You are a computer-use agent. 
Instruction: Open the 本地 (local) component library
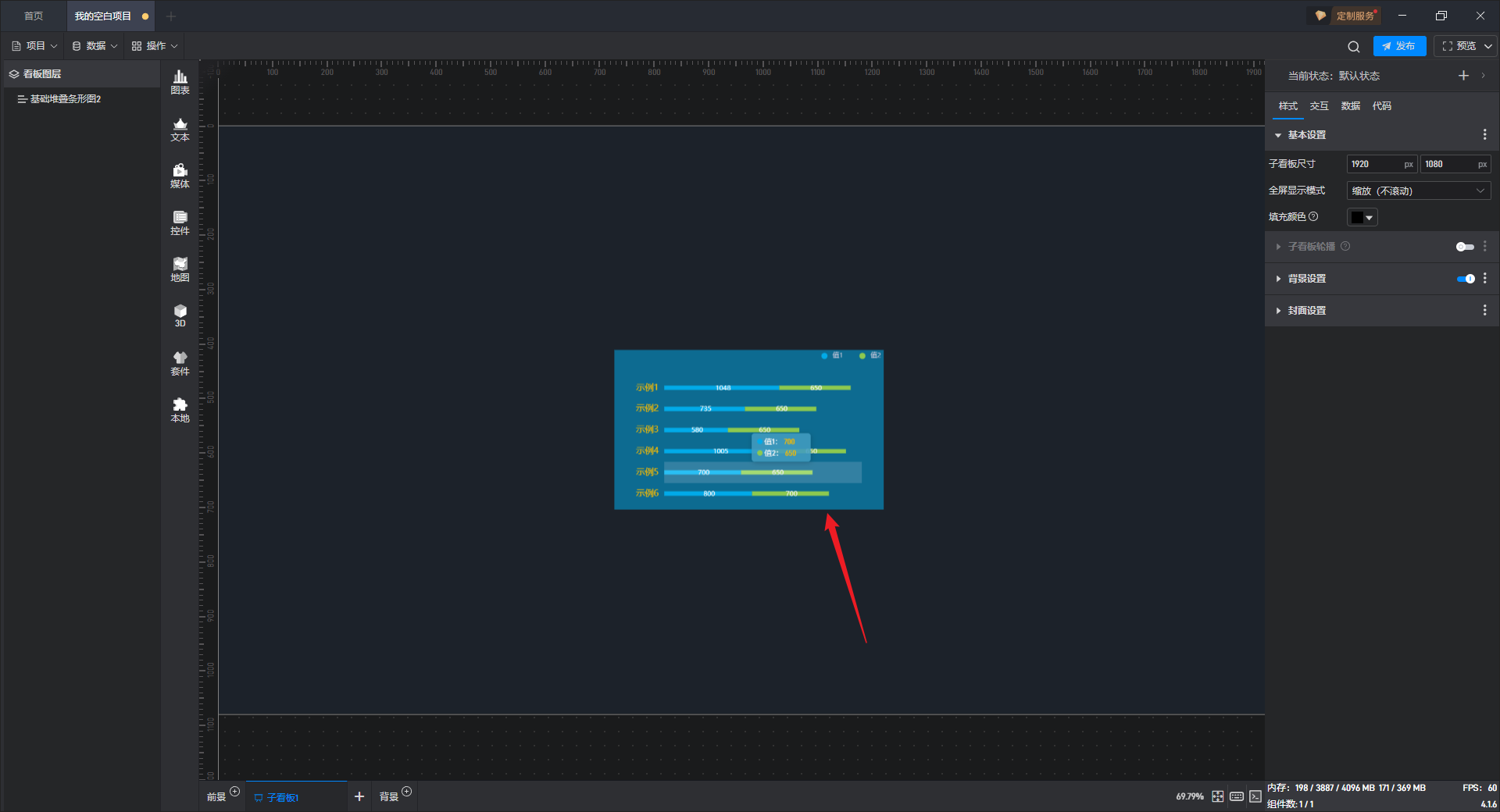(180, 410)
